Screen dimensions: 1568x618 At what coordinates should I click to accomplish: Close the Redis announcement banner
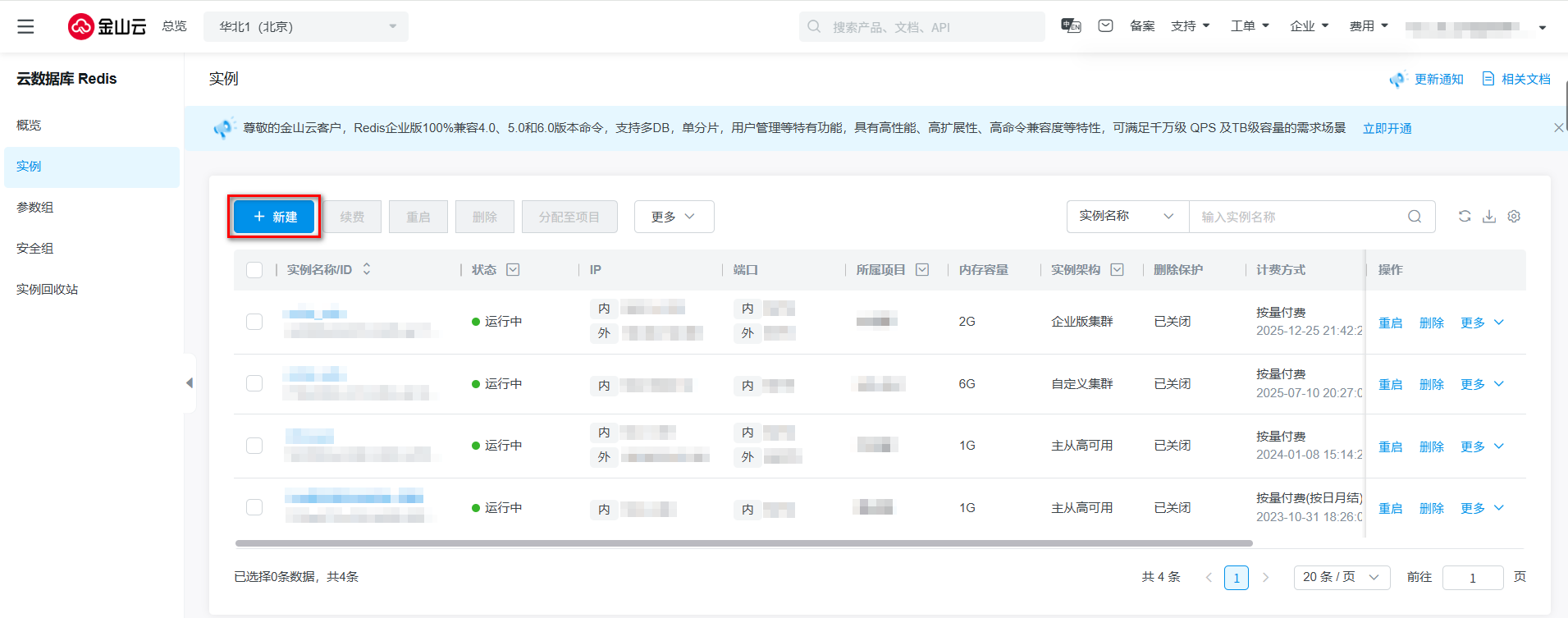tap(1558, 128)
